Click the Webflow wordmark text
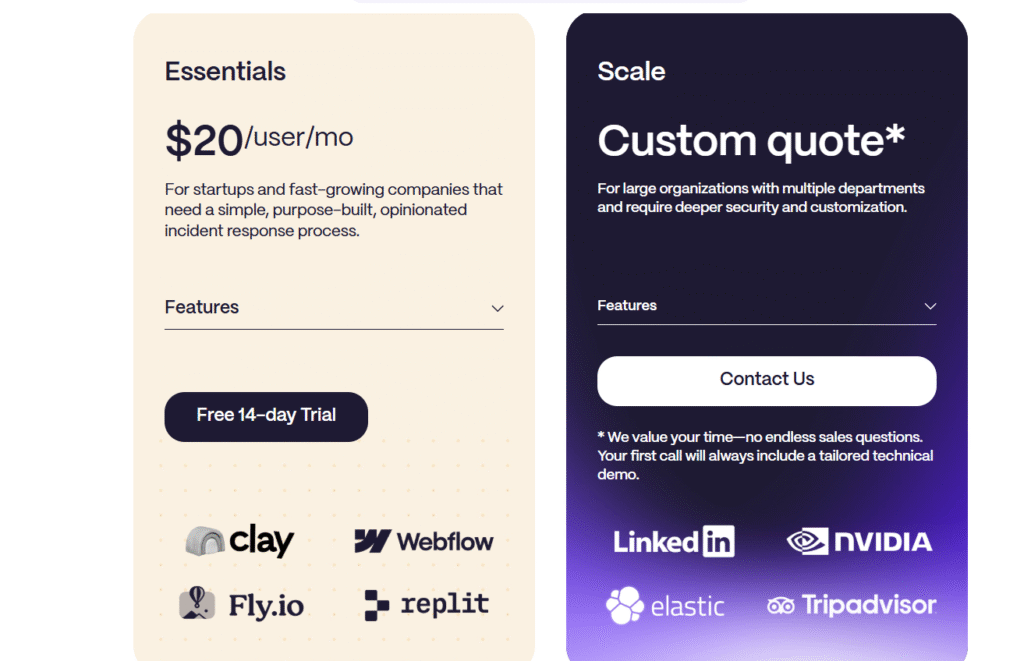Image resolution: width=1024 pixels, height=661 pixels. [x=445, y=541]
